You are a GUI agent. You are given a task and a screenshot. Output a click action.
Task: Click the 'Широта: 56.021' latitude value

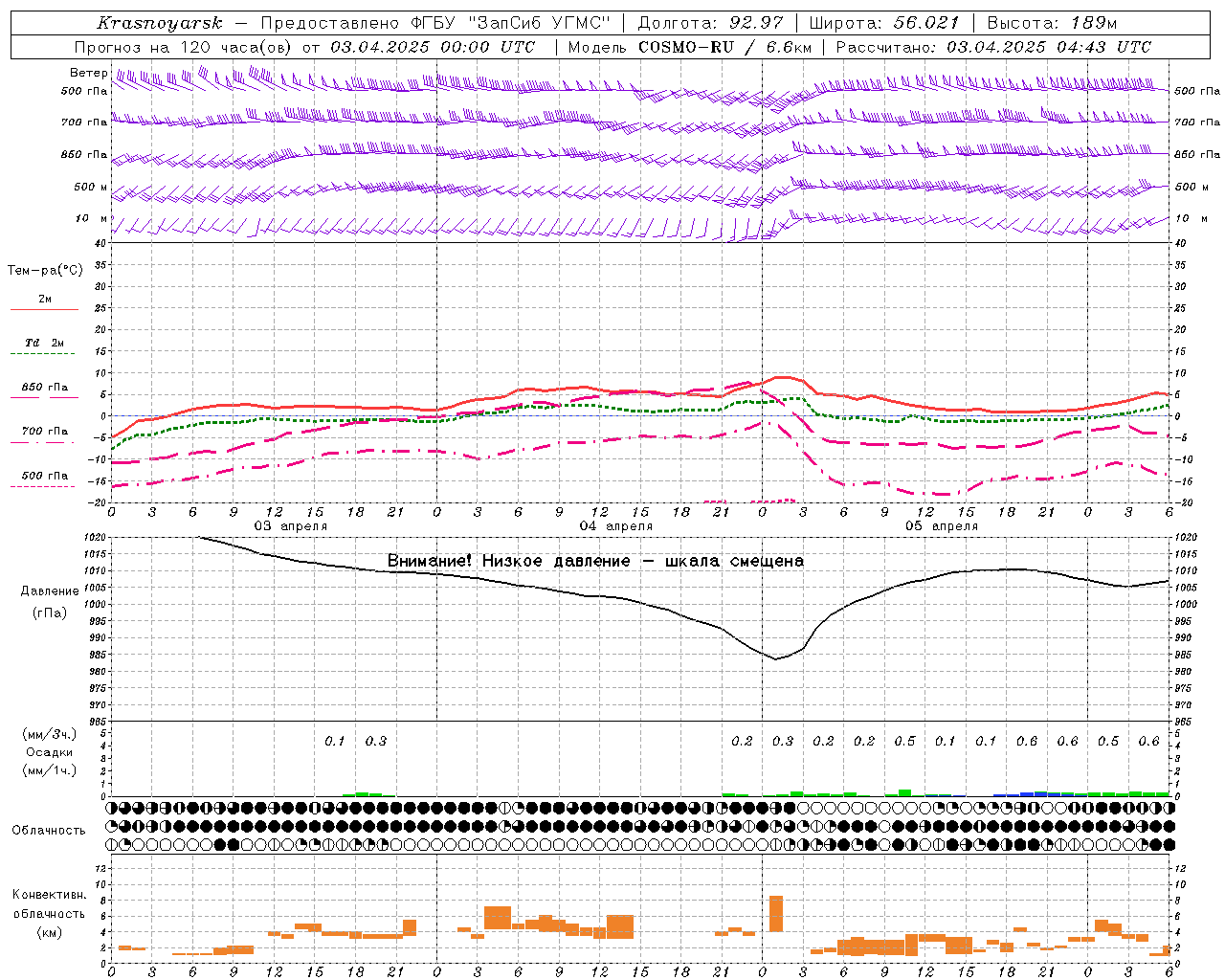click(884, 23)
